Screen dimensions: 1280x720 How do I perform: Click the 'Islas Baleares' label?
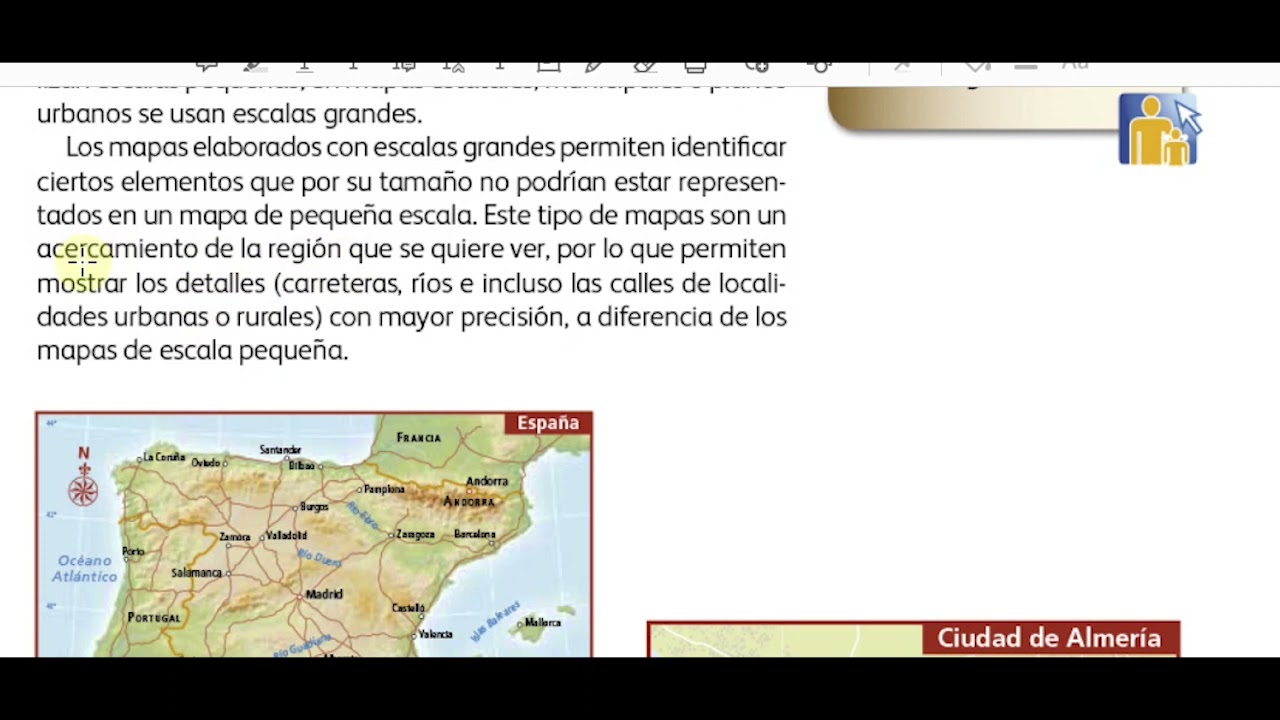(x=496, y=622)
